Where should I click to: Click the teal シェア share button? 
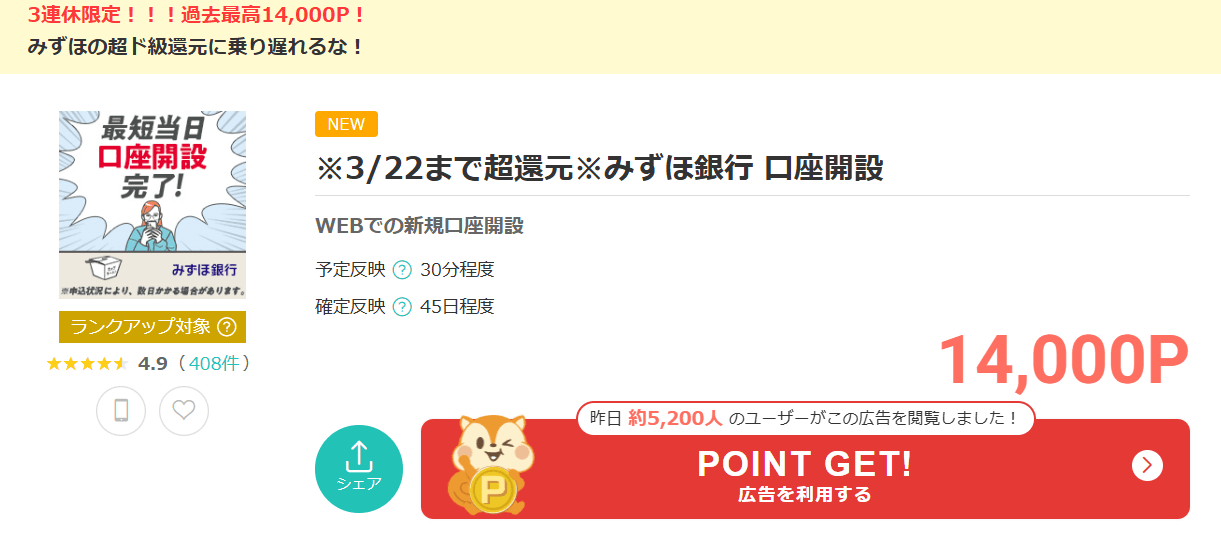[359, 469]
